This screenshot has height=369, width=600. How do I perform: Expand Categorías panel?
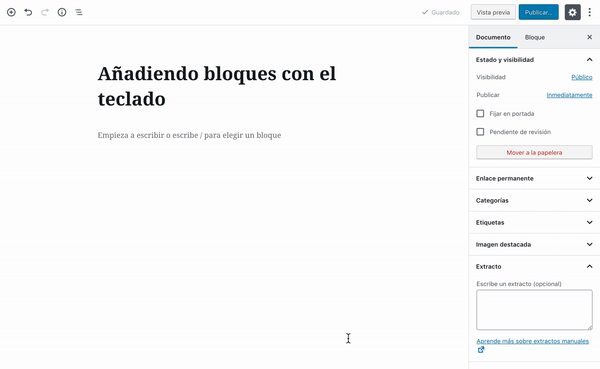534,201
